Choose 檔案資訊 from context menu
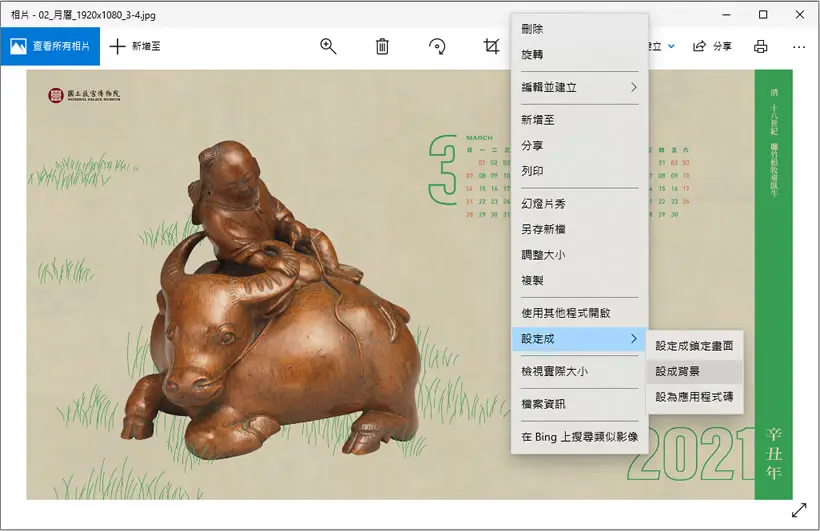This screenshot has height=531, width=820. pyautogui.click(x=579, y=404)
